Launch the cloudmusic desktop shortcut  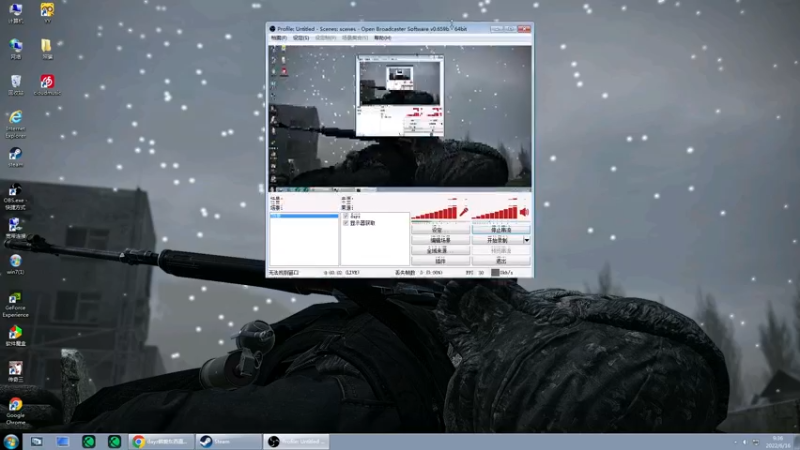pyautogui.click(x=47, y=85)
